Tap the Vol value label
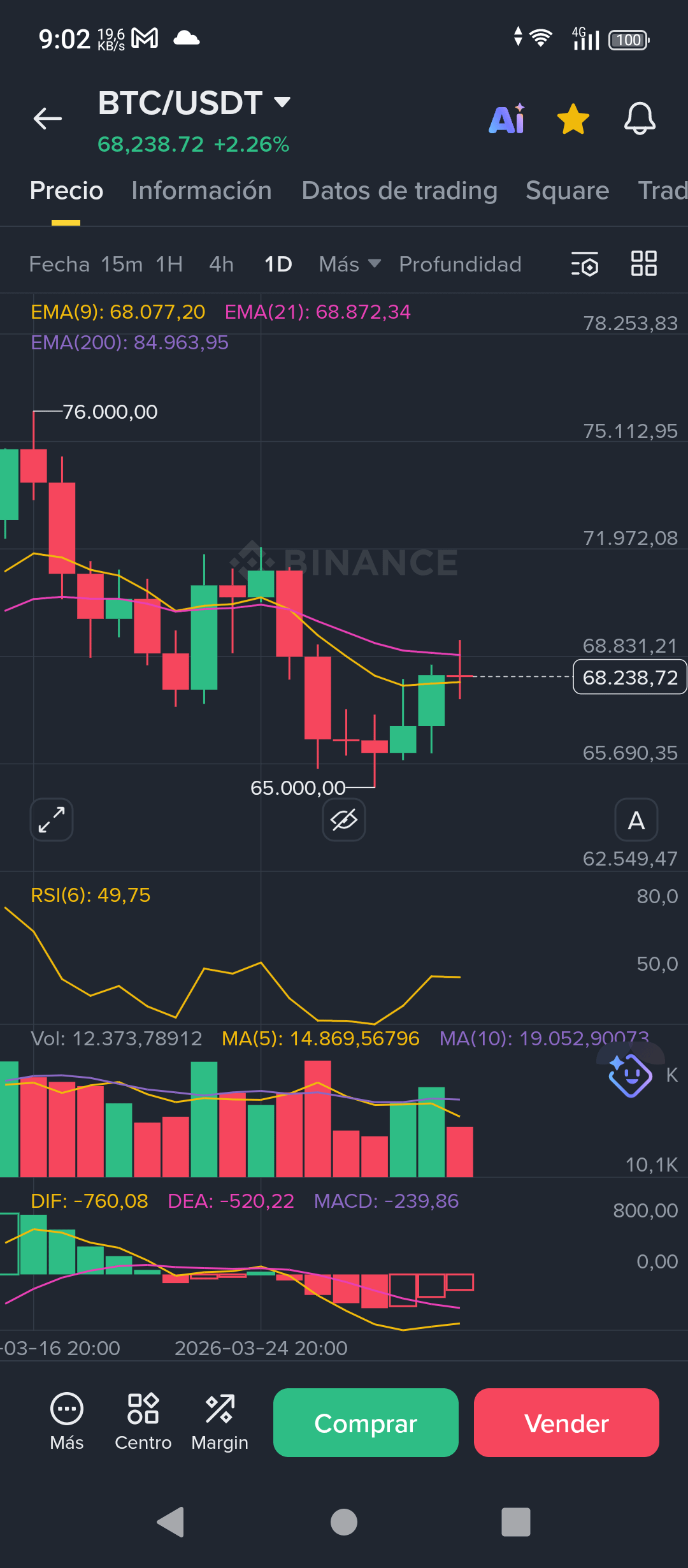Image resolution: width=688 pixels, height=1568 pixels. 116,1038
